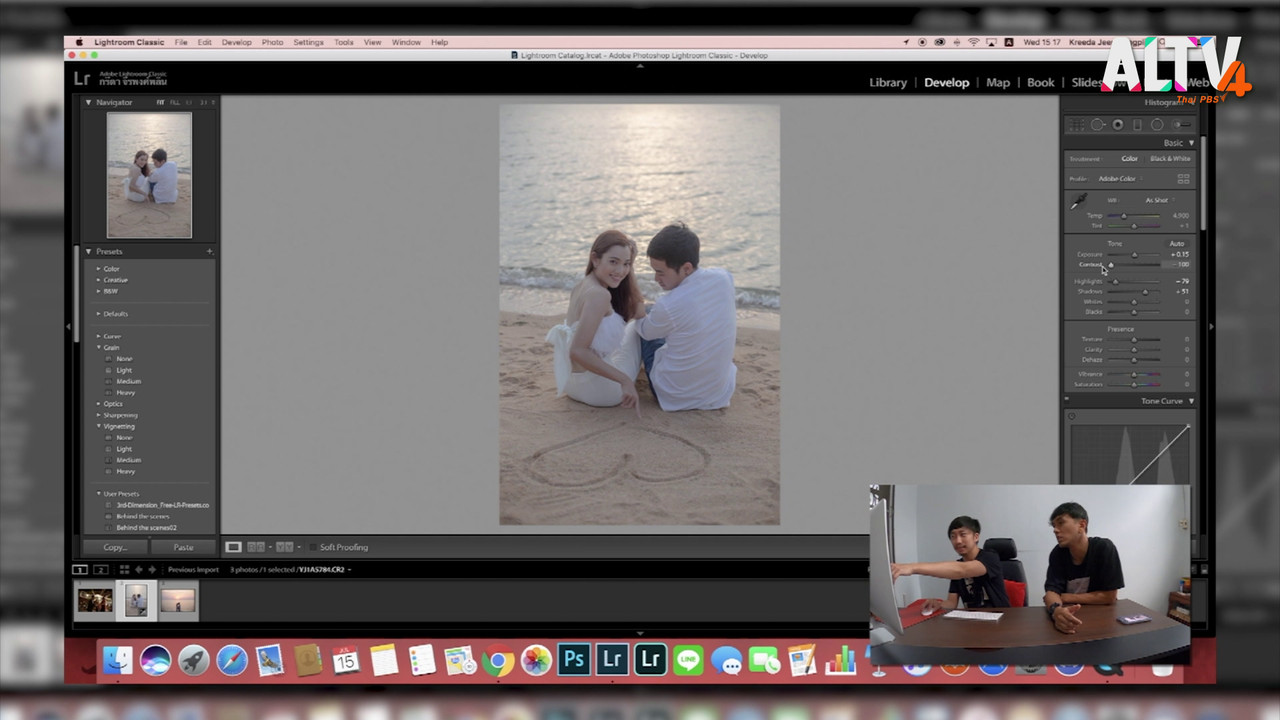Choose the Radial Filter tool

(x=1157, y=125)
